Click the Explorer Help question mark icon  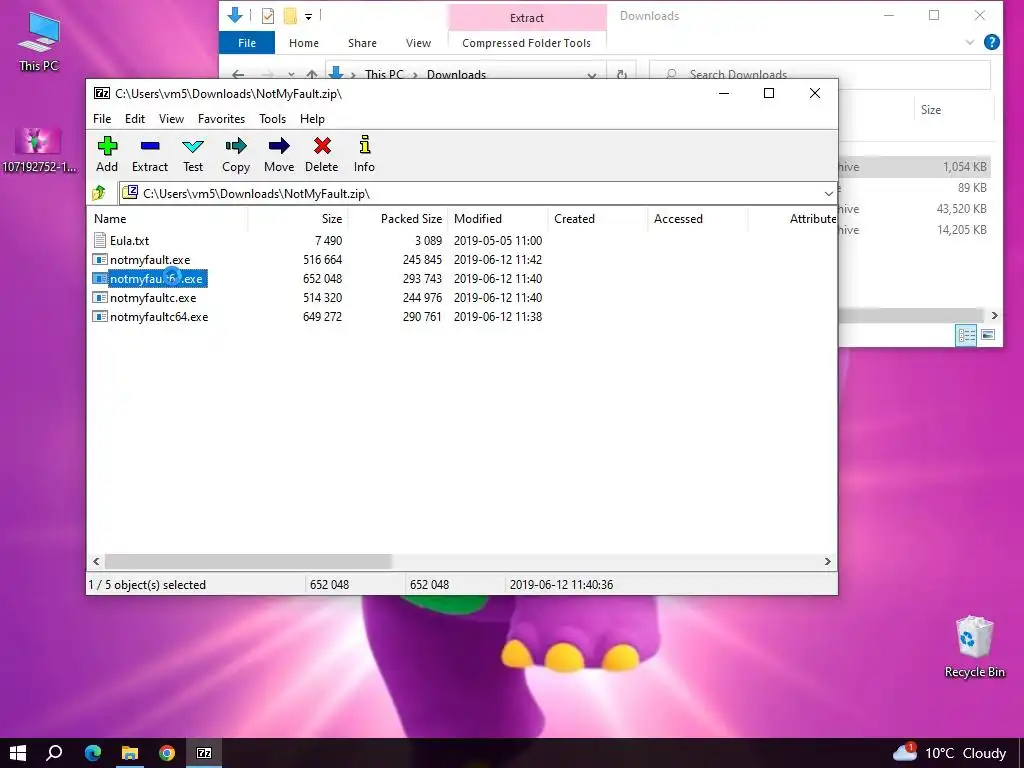[x=991, y=42]
